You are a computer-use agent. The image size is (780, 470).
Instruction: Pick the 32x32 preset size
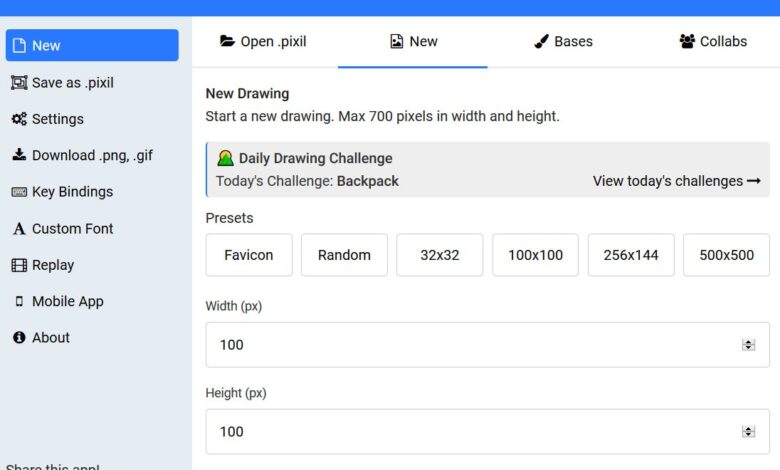pos(440,255)
